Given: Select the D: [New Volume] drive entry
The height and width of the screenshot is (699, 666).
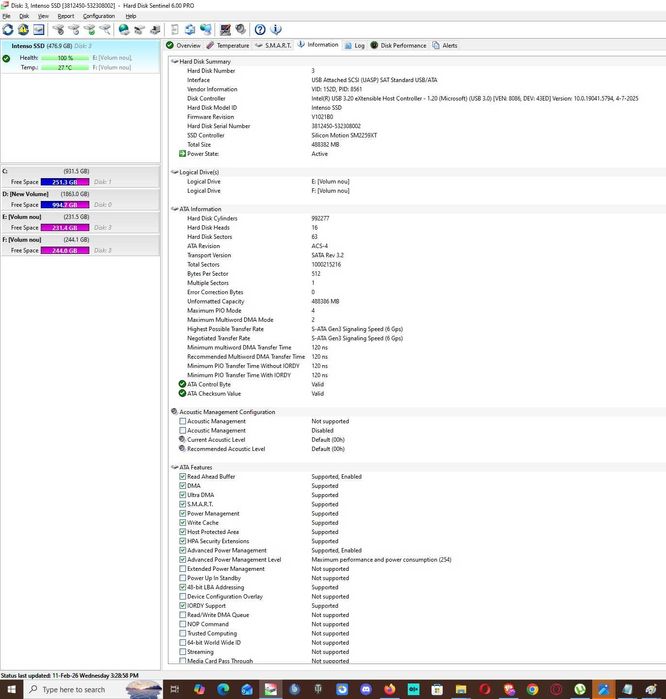Looking at the screenshot, I should pos(80,199).
